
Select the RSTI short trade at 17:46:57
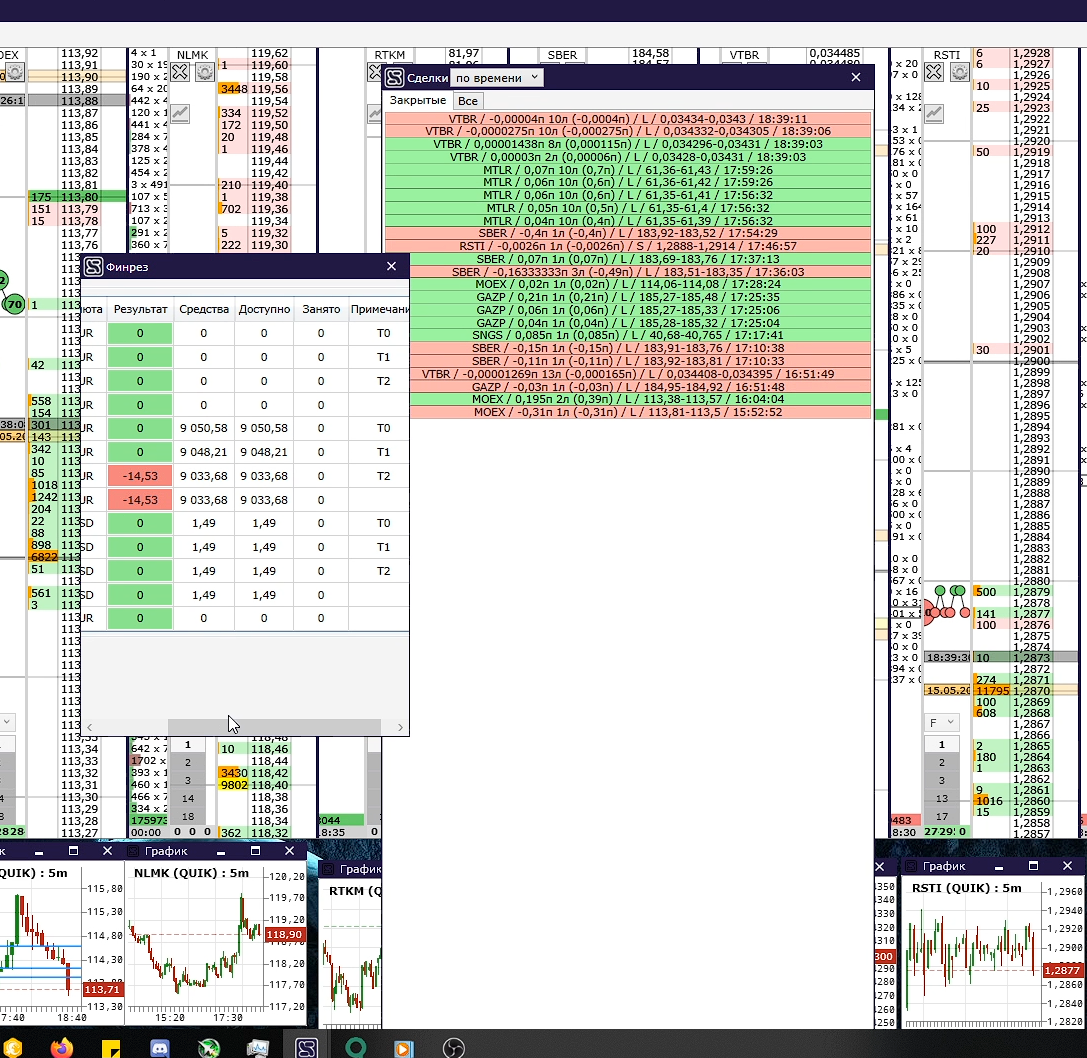point(628,246)
